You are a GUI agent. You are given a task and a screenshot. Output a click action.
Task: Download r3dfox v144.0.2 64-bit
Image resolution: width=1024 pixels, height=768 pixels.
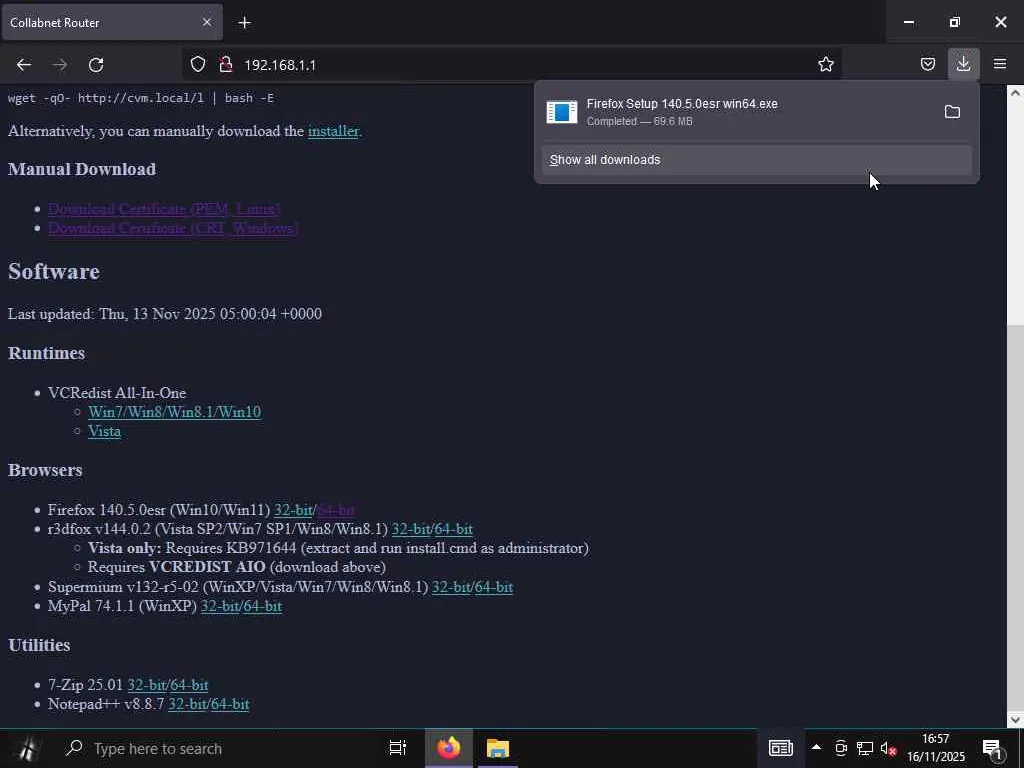pos(453,529)
